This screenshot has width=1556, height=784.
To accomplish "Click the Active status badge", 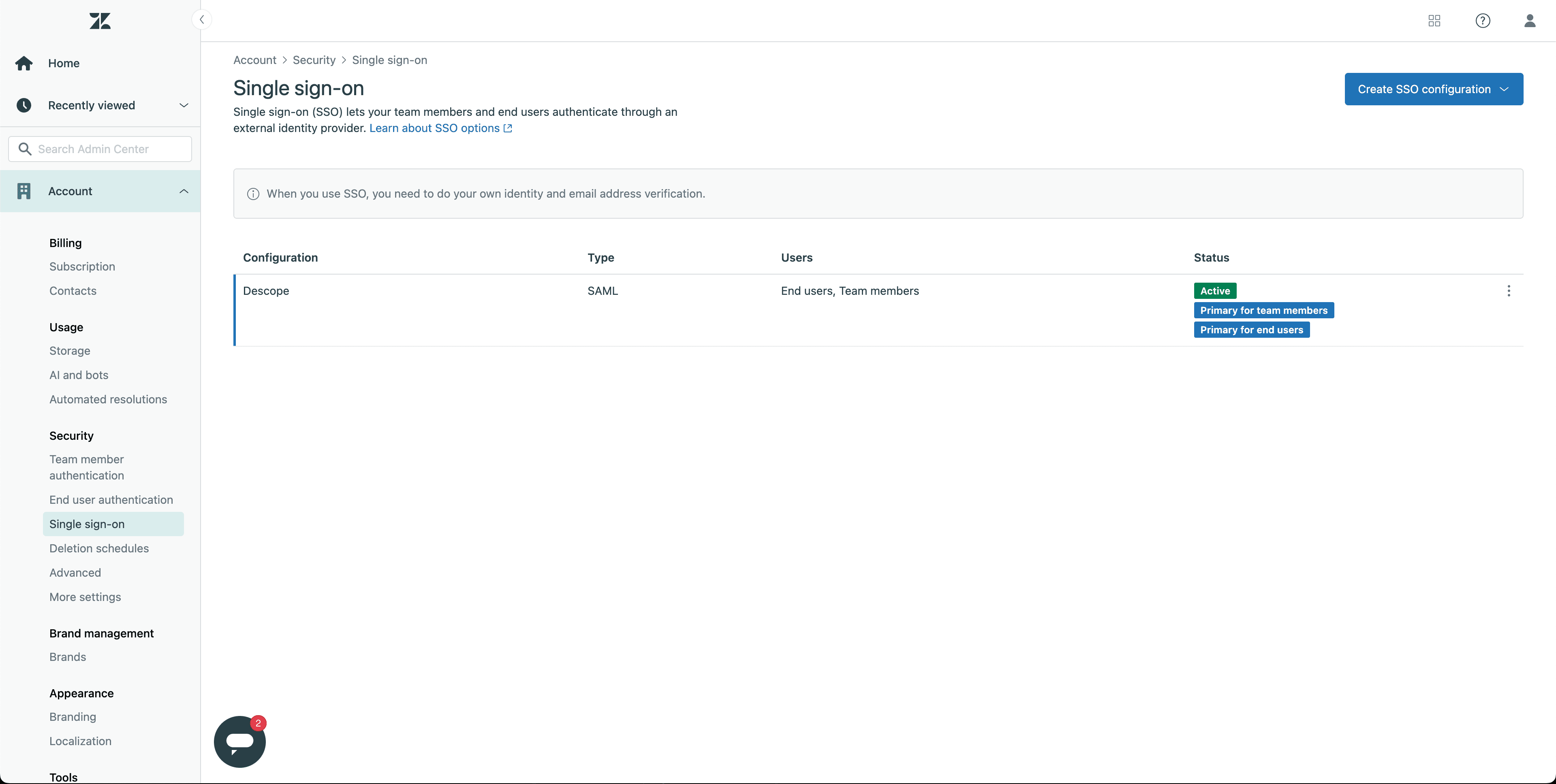I will [x=1215, y=291].
